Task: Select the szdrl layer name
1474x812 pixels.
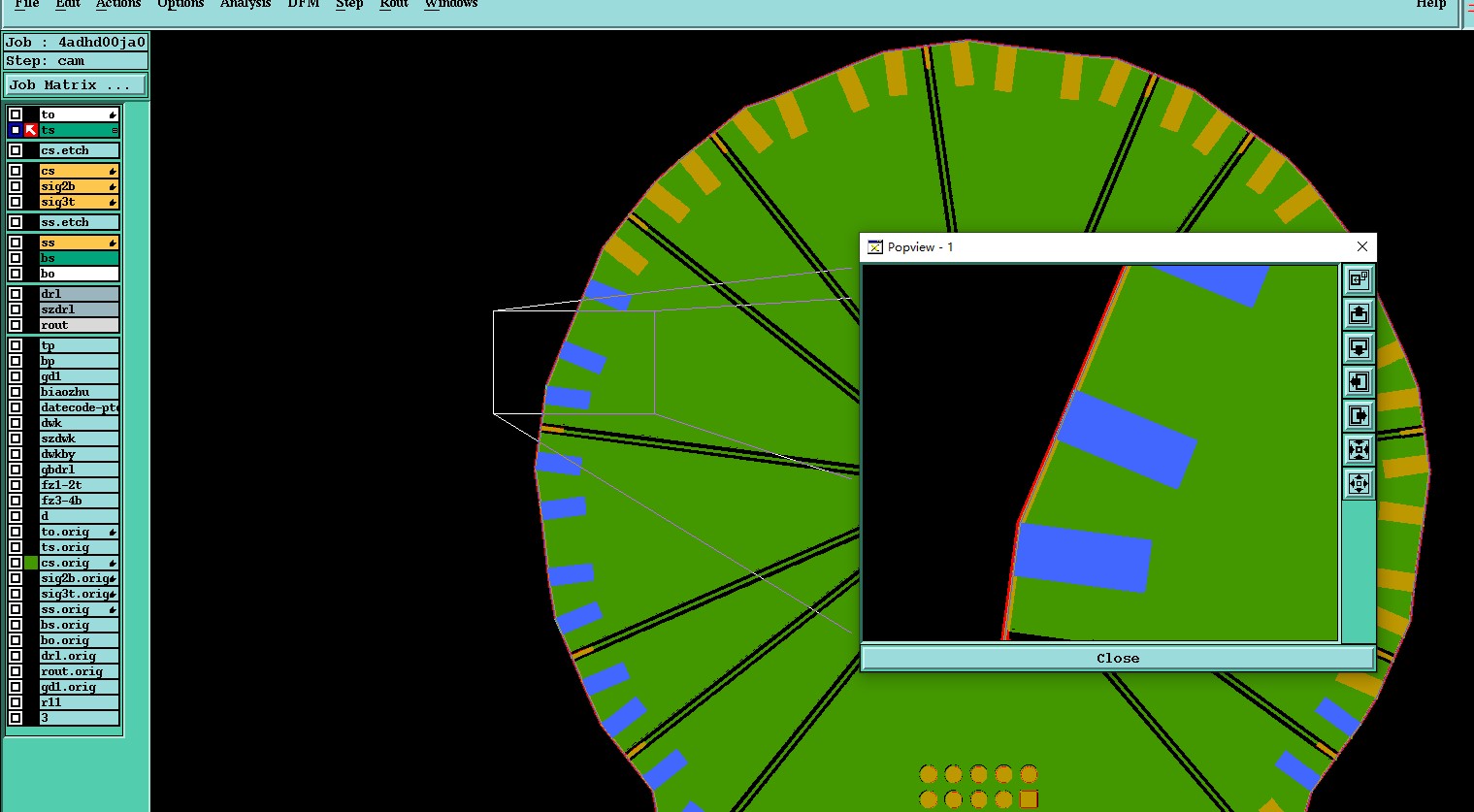Action: coord(79,309)
